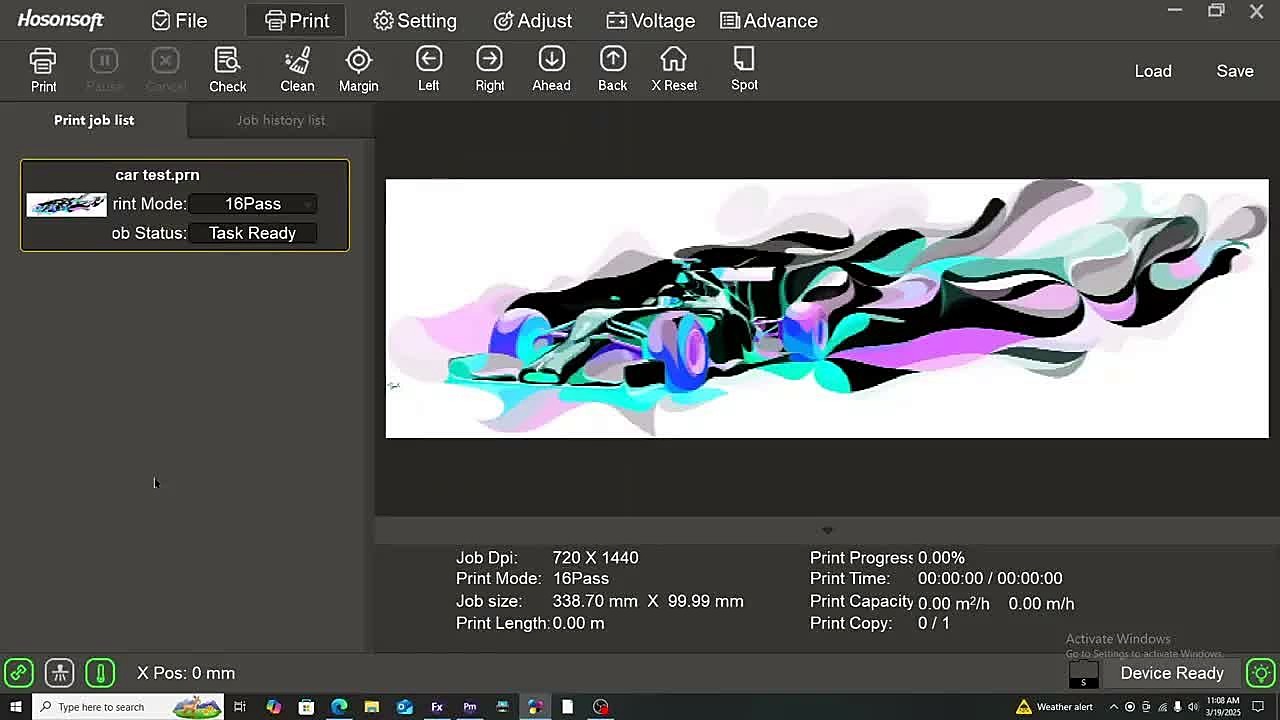Feed media Ahead
This screenshot has height=720, width=1280.
click(551, 70)
